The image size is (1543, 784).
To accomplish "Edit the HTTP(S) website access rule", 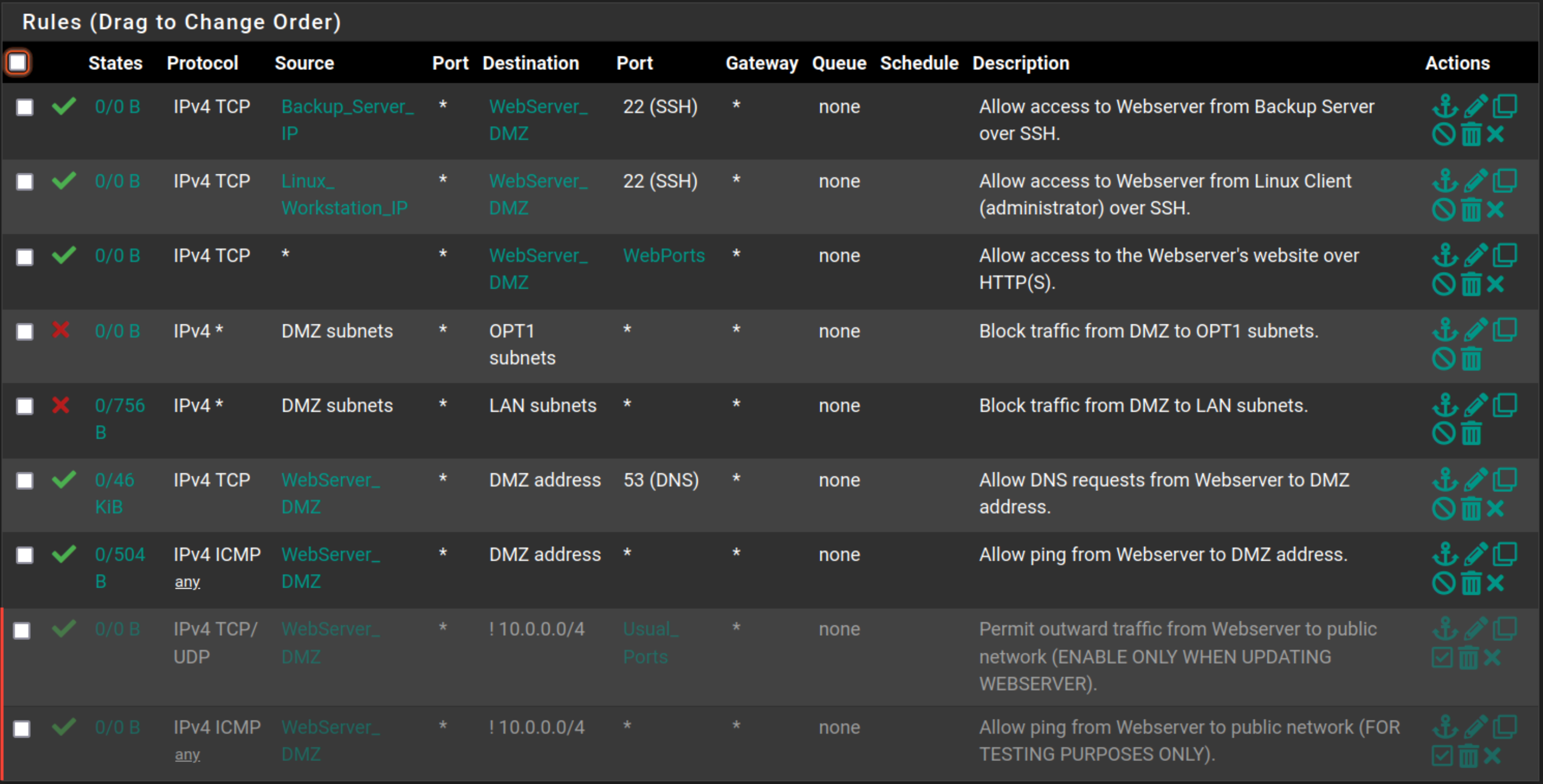I will coord(1475,256).
